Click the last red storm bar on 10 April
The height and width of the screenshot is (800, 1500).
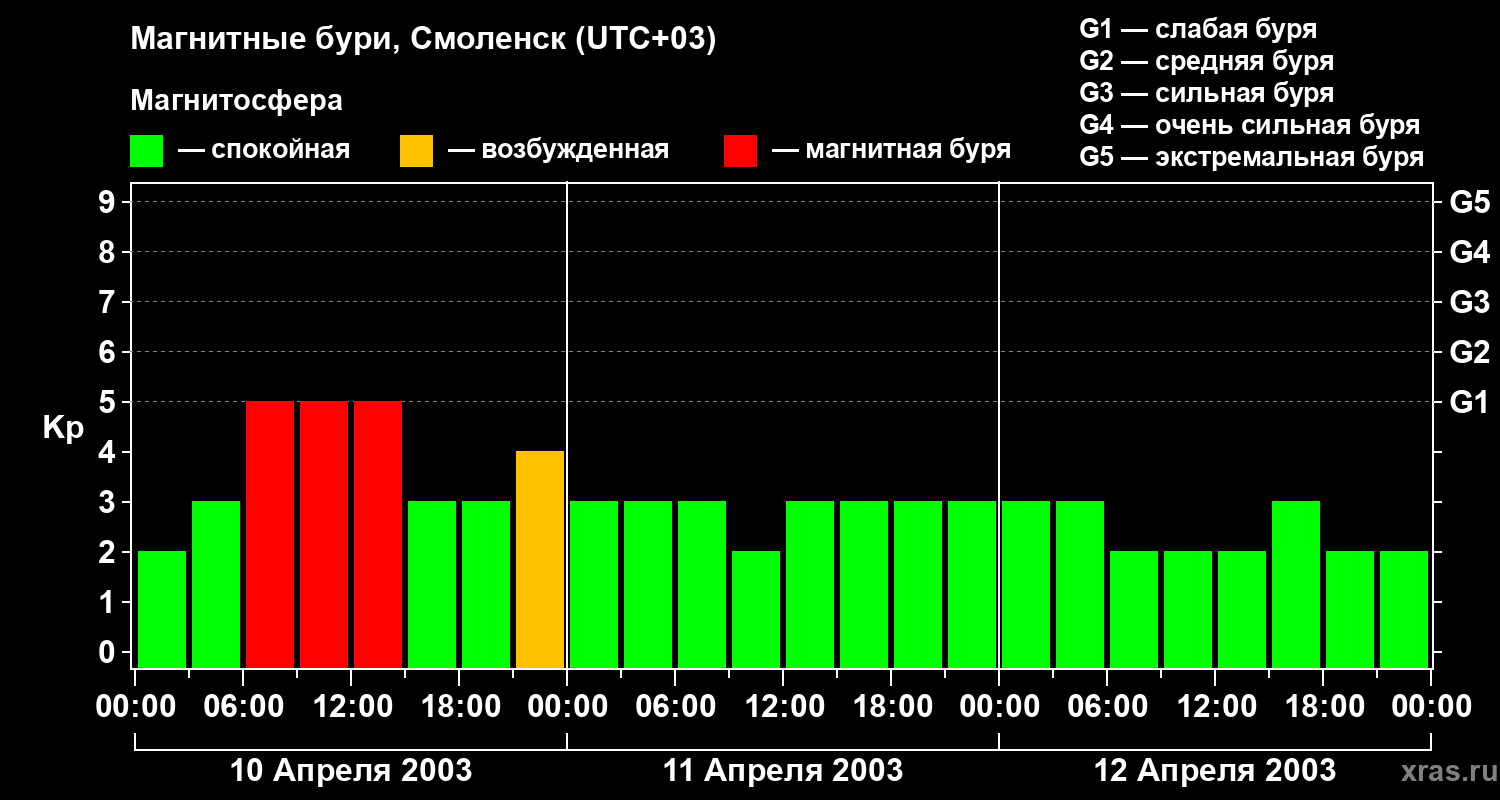point(378,534)
